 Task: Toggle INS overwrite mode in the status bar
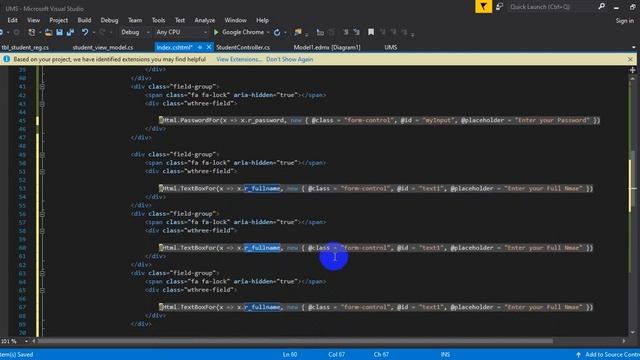point(445,354)
